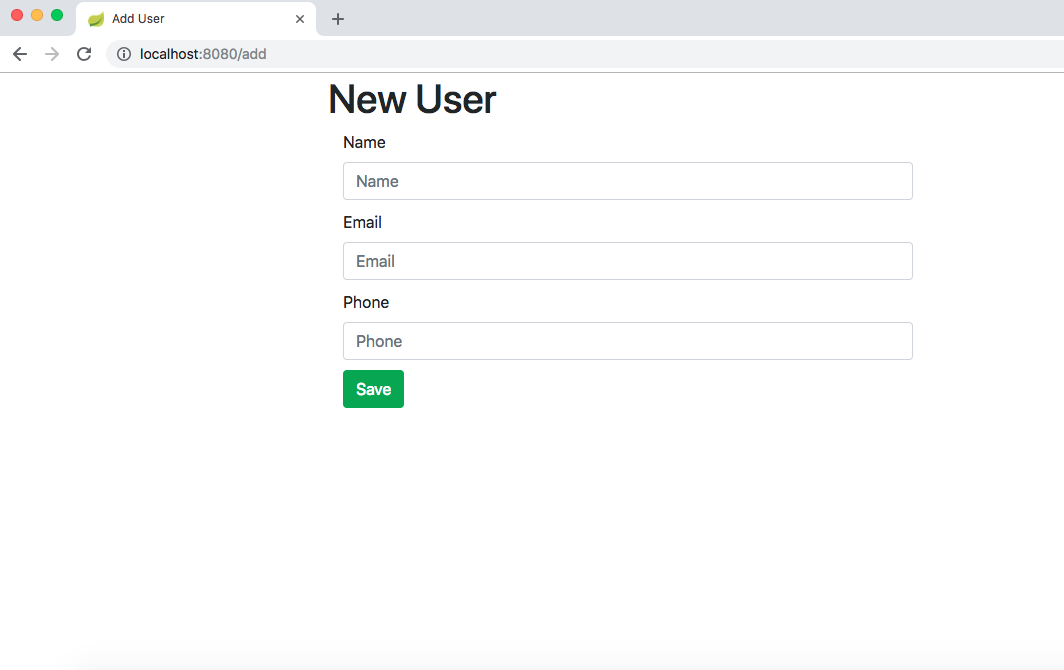Focus the Name input field
Viewport: 1064px width, 670px height.
(x=627, y=181)
